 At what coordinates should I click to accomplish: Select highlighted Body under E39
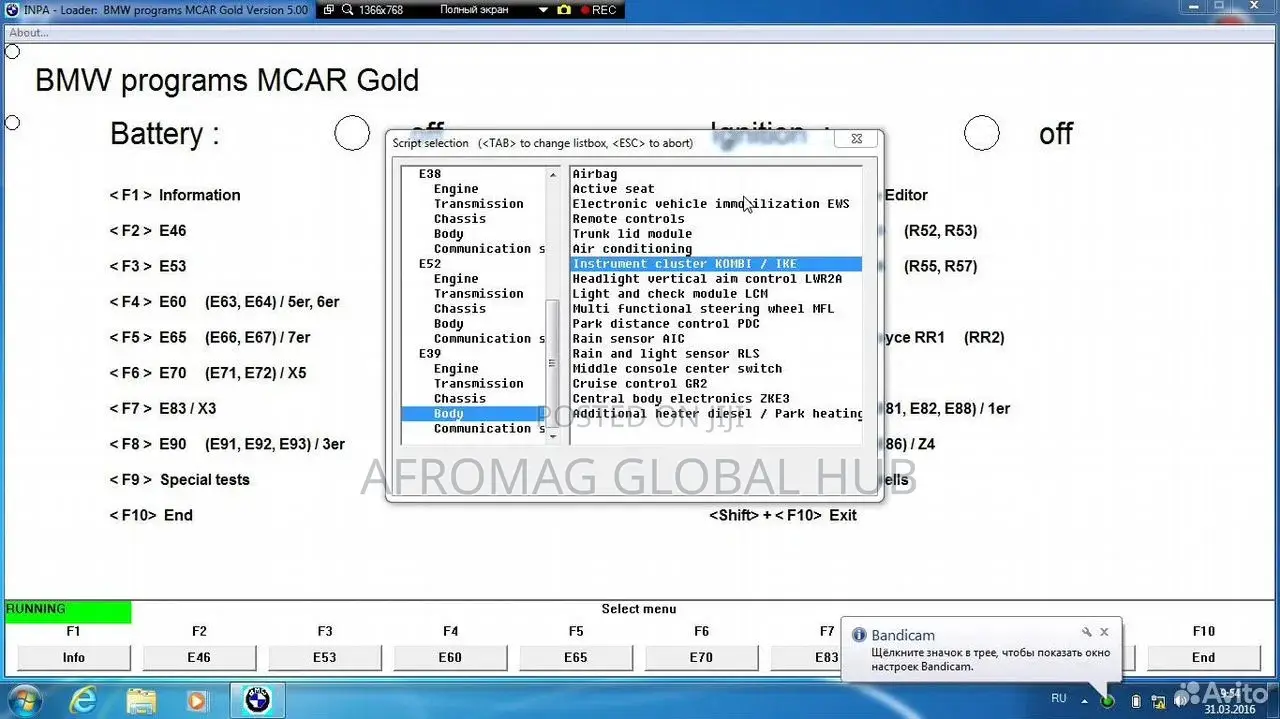point(473,414)
